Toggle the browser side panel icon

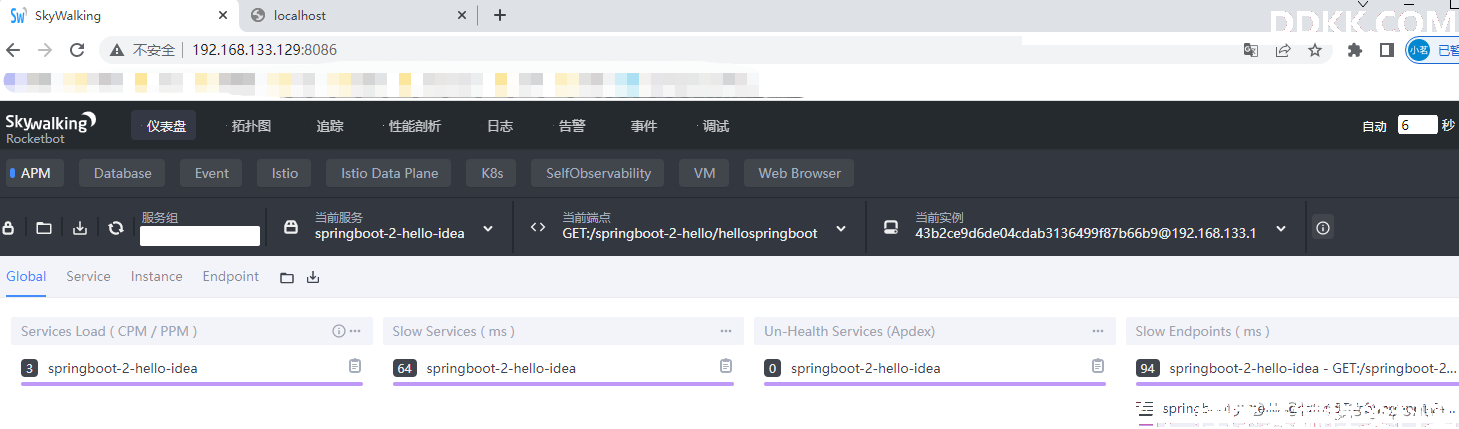point(1387,50)
